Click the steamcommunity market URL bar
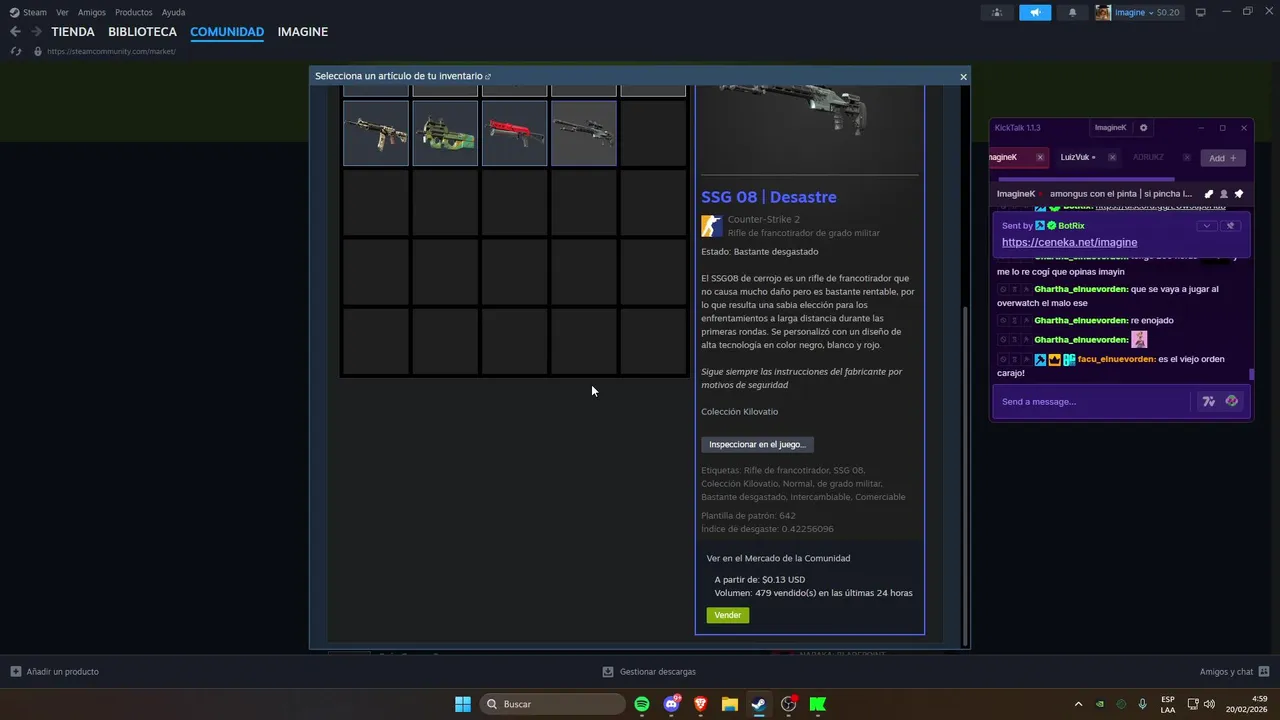Viewport: 1280px width, 720px height. click(111, 51)
